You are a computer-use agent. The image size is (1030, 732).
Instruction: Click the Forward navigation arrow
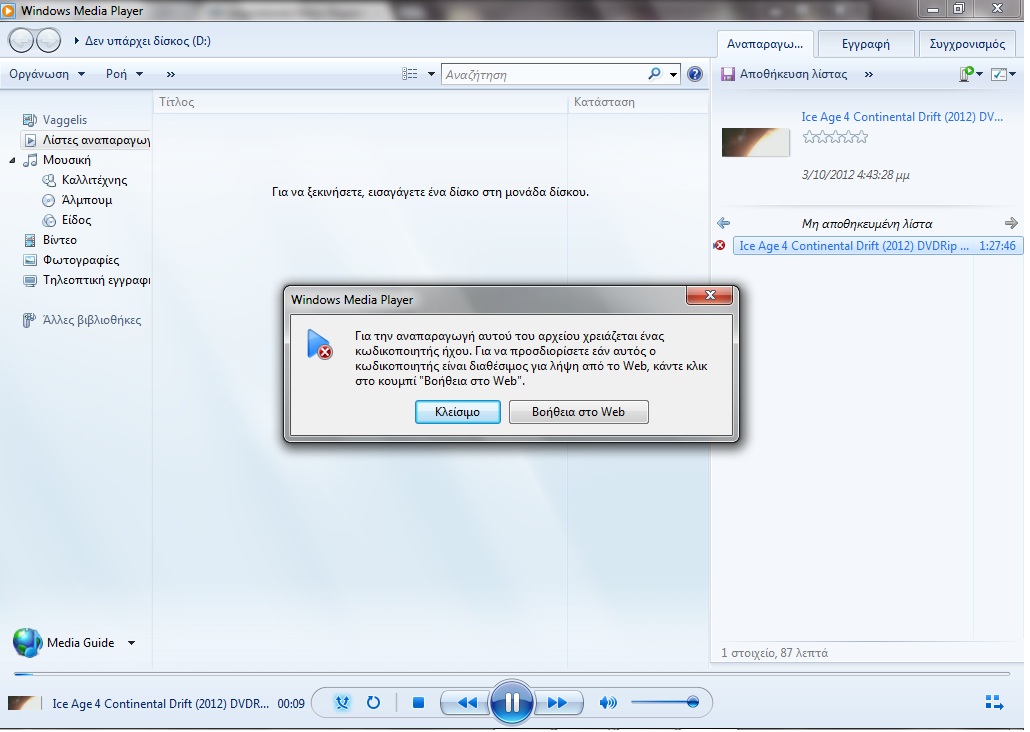tap(49, 41)
